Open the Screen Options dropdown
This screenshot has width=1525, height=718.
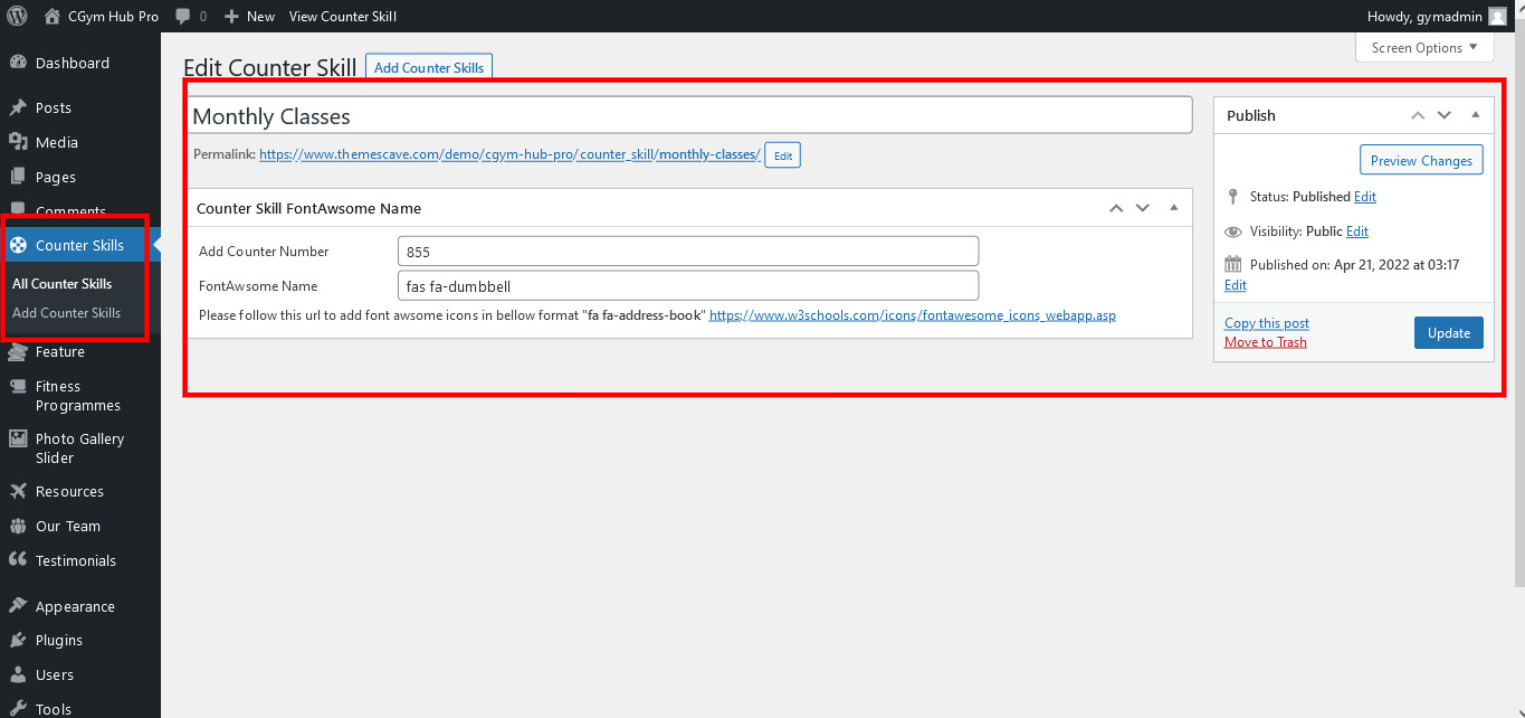1424,48
